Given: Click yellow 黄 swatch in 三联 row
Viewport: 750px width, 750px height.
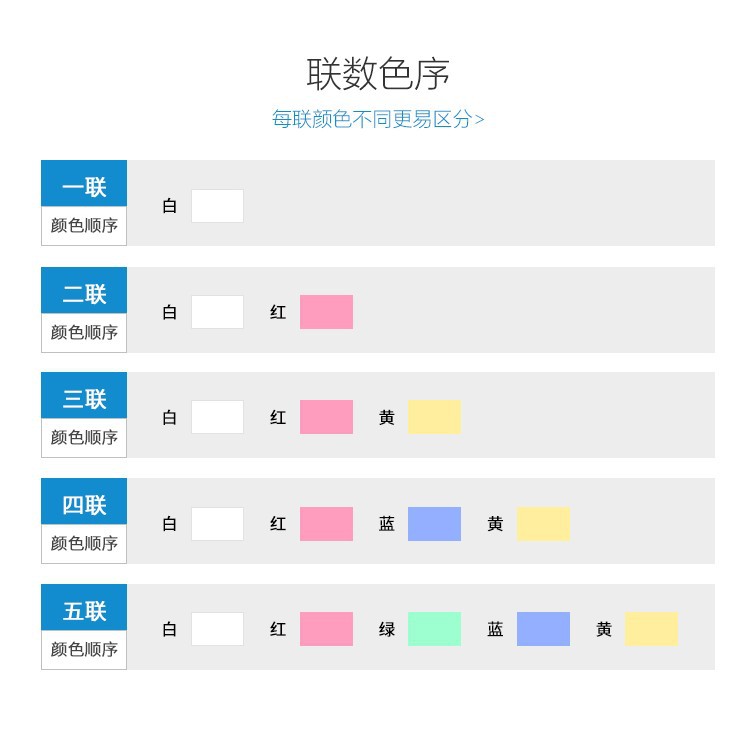Looking at the screenshot, I should (434, 417).
